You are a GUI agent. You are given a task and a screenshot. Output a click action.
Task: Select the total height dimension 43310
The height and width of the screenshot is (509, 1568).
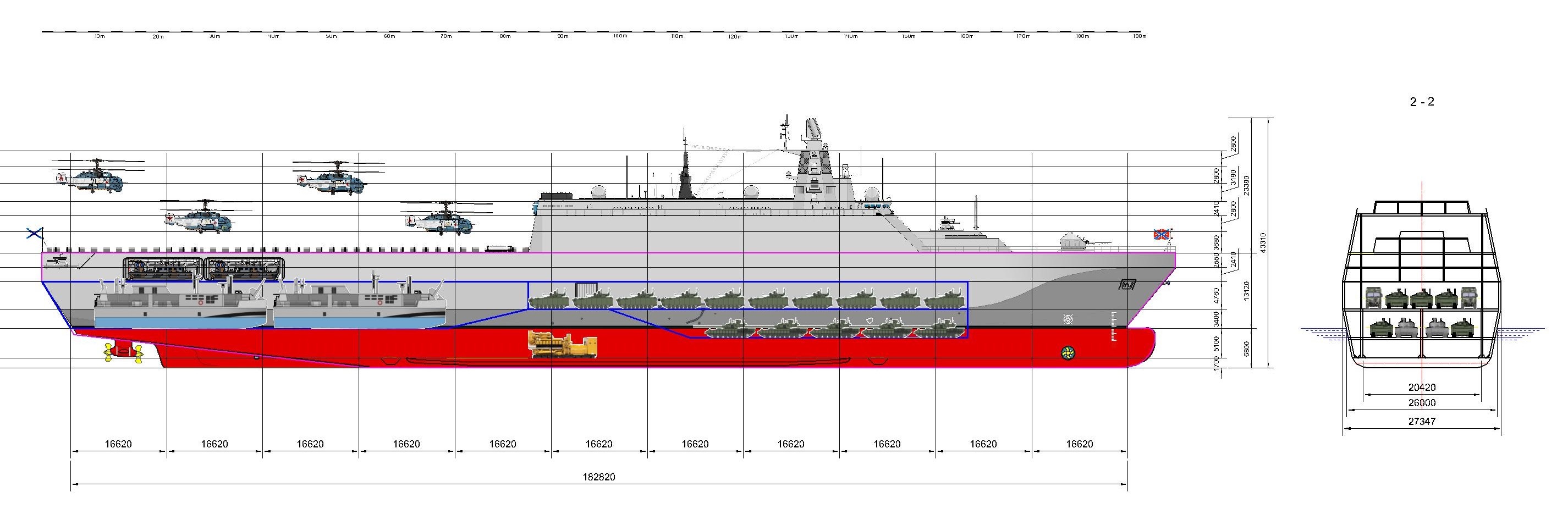1263,244
